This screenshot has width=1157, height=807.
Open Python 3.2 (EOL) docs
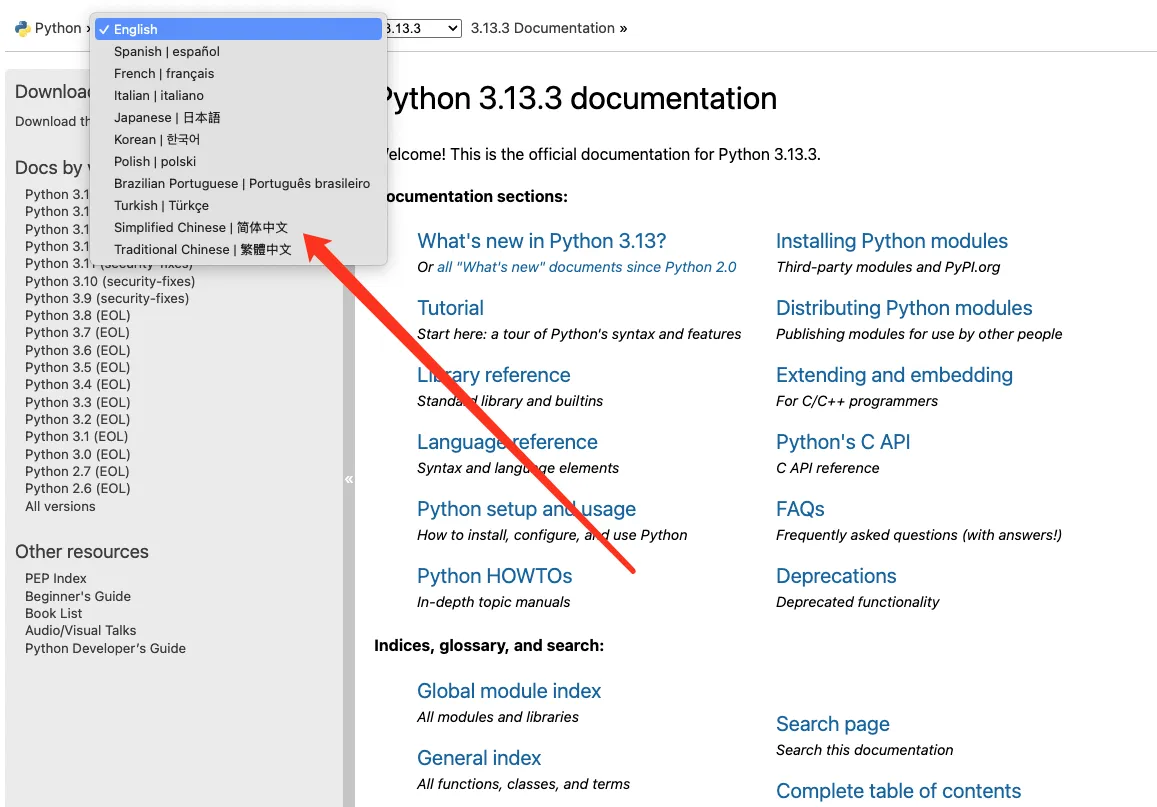(x=77, y=419)
